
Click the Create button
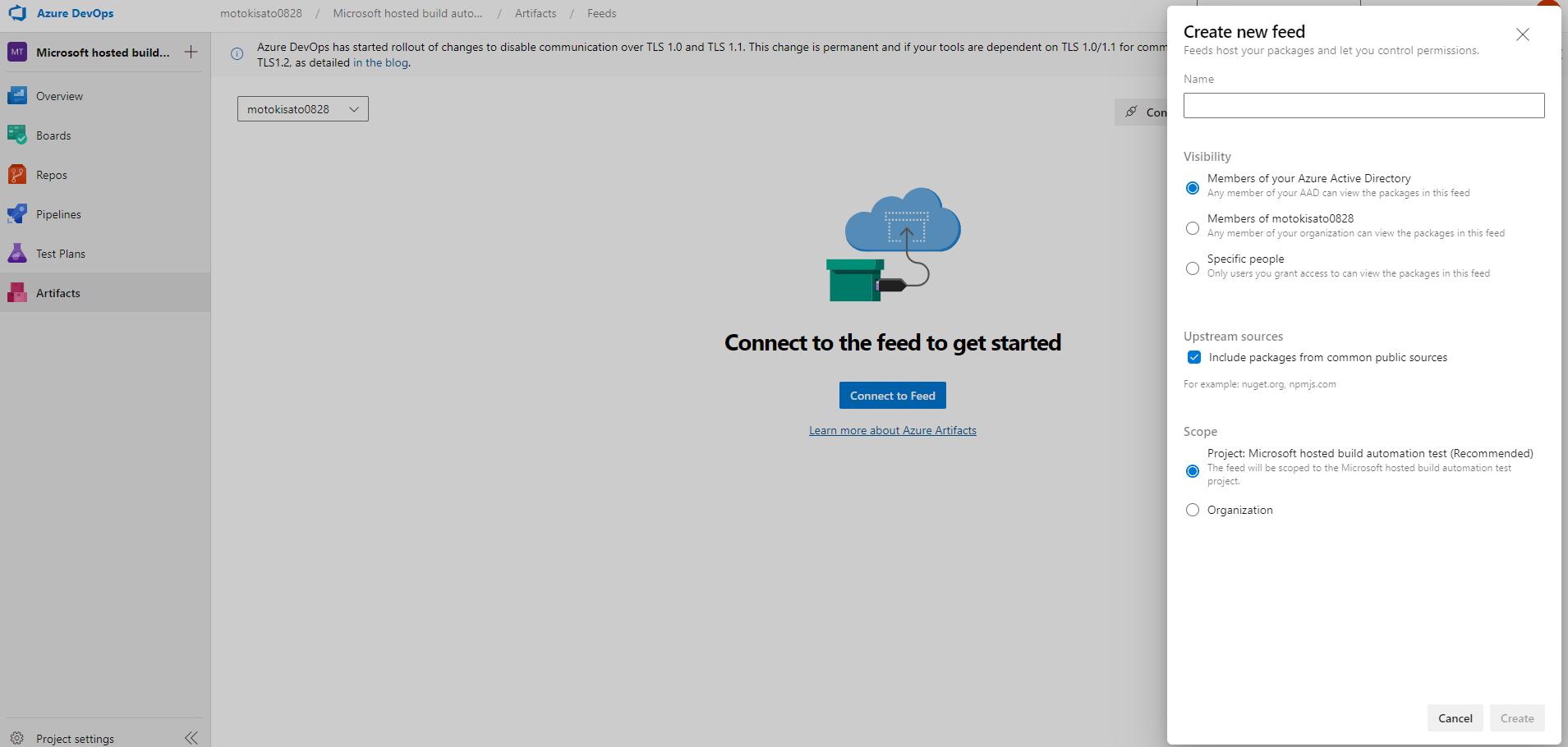coord(1517,718)
